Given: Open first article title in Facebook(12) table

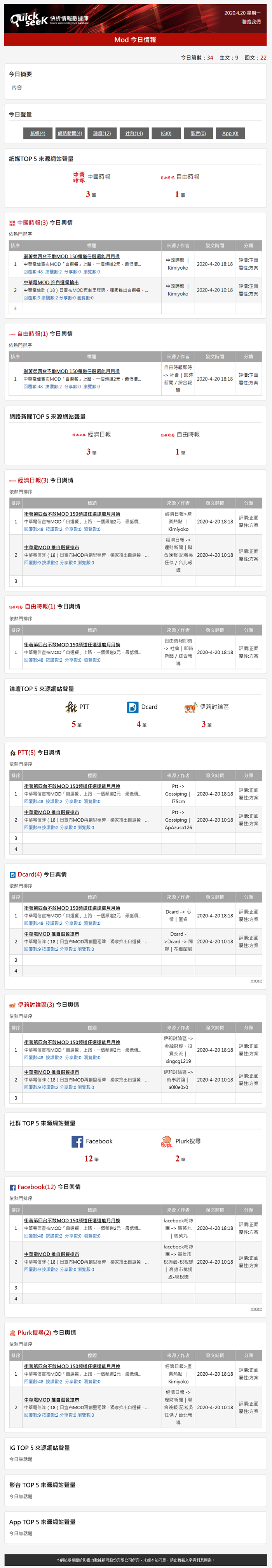Looking at the screenshot, I should (72, 1221).
